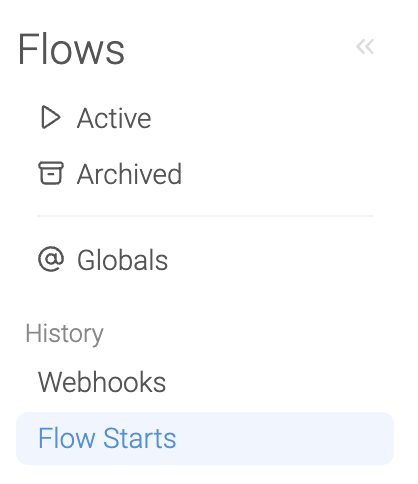The height and width of the screenshot is (484, 418).
Task: Click the @ icon next to Globals
Action: [51, 259]
